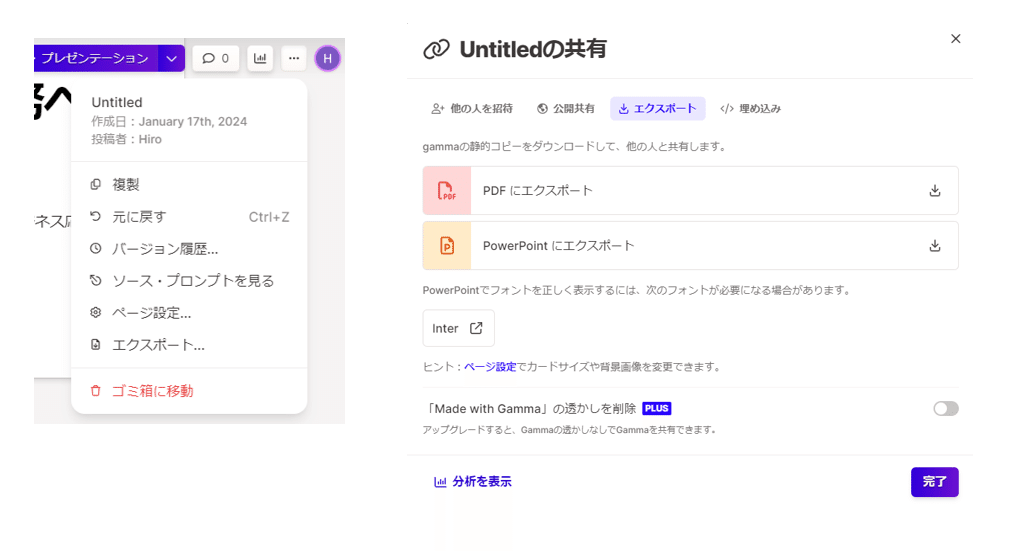1012x551 pixels.
Task: Click the プレゼンテーション present button
Action: pyautogui.click(x=96, y=59)
